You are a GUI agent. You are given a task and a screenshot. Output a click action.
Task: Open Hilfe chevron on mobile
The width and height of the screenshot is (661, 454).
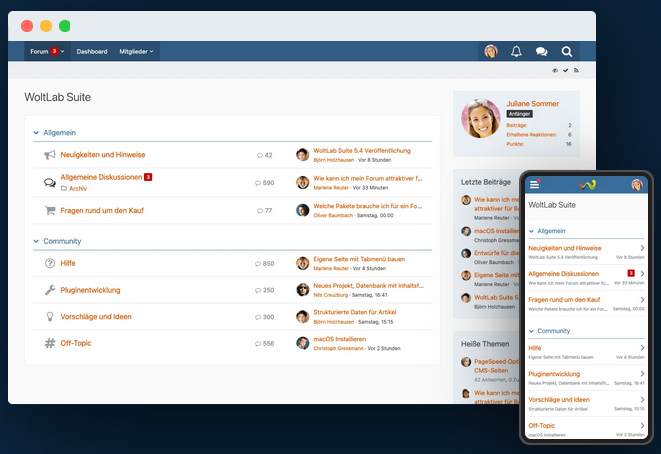[642, 348]
